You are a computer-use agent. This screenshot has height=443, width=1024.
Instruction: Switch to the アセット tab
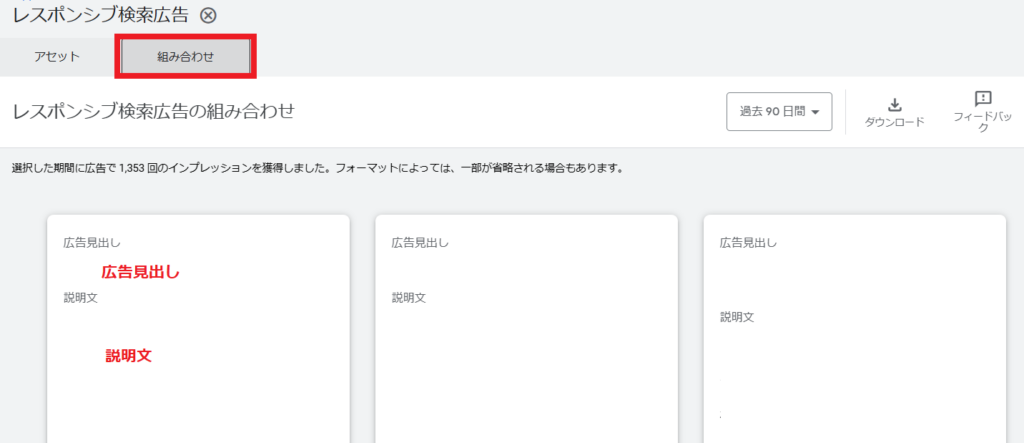[x=58, y=57]
